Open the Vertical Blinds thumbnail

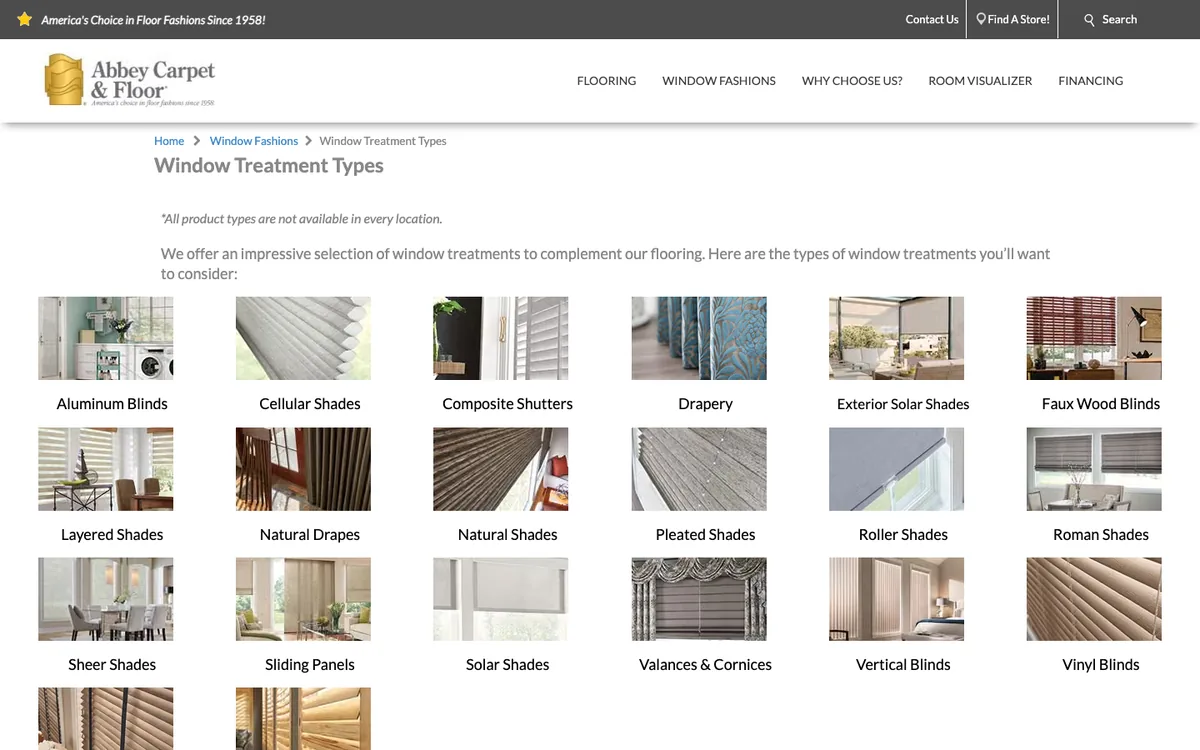tap(897, 599)
